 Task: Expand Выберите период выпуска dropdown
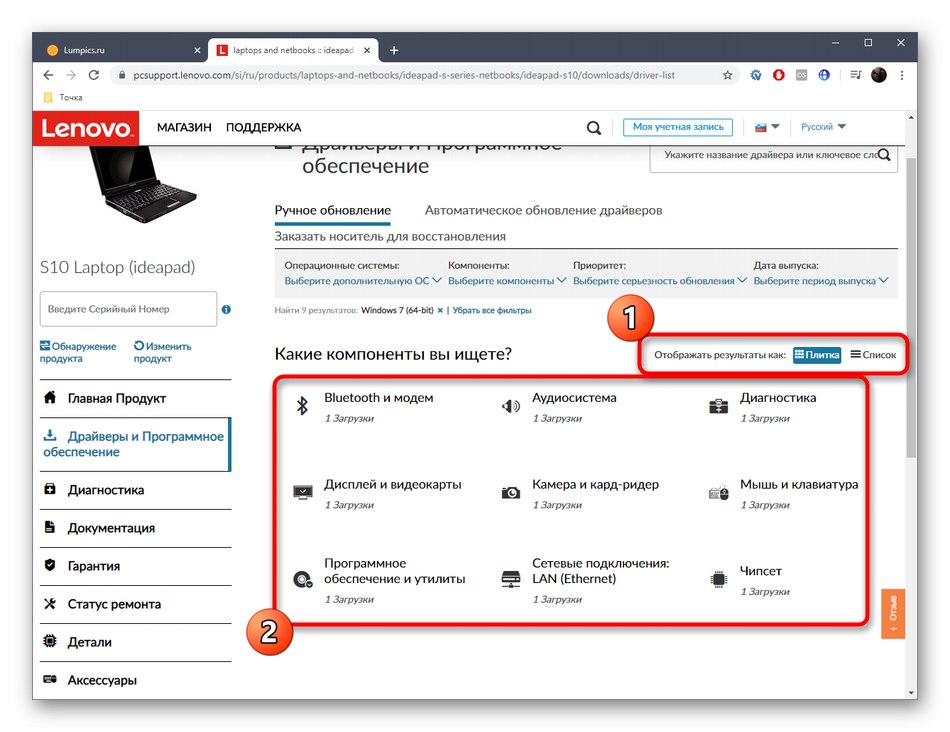point(821,281)
